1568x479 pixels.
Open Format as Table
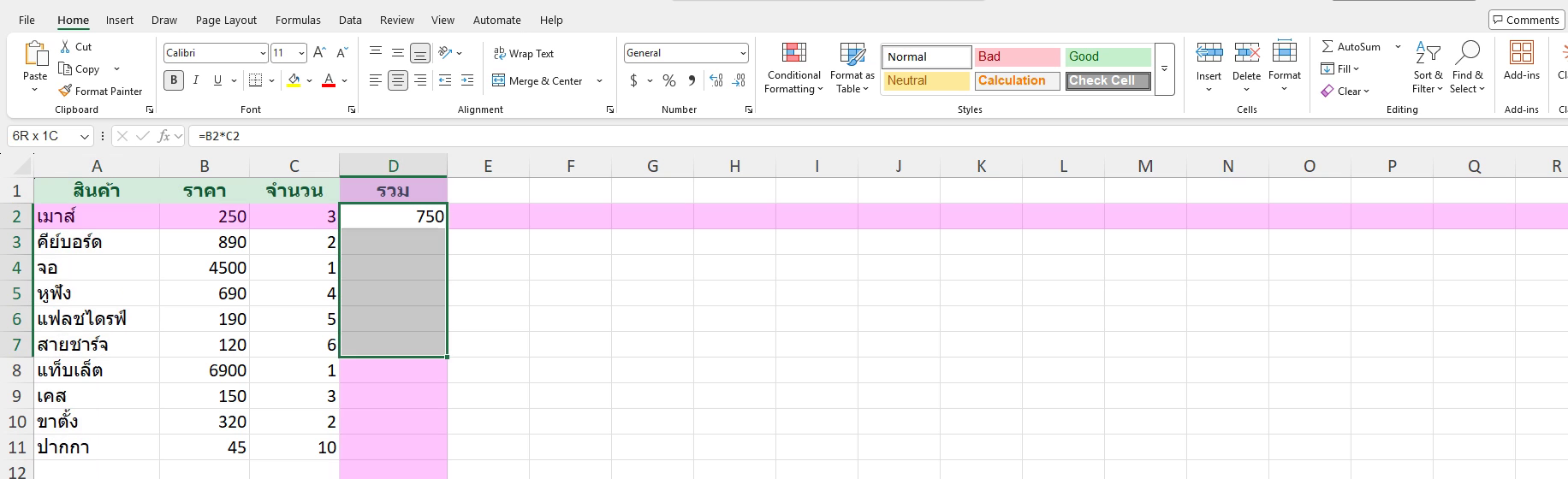(852, 68)
